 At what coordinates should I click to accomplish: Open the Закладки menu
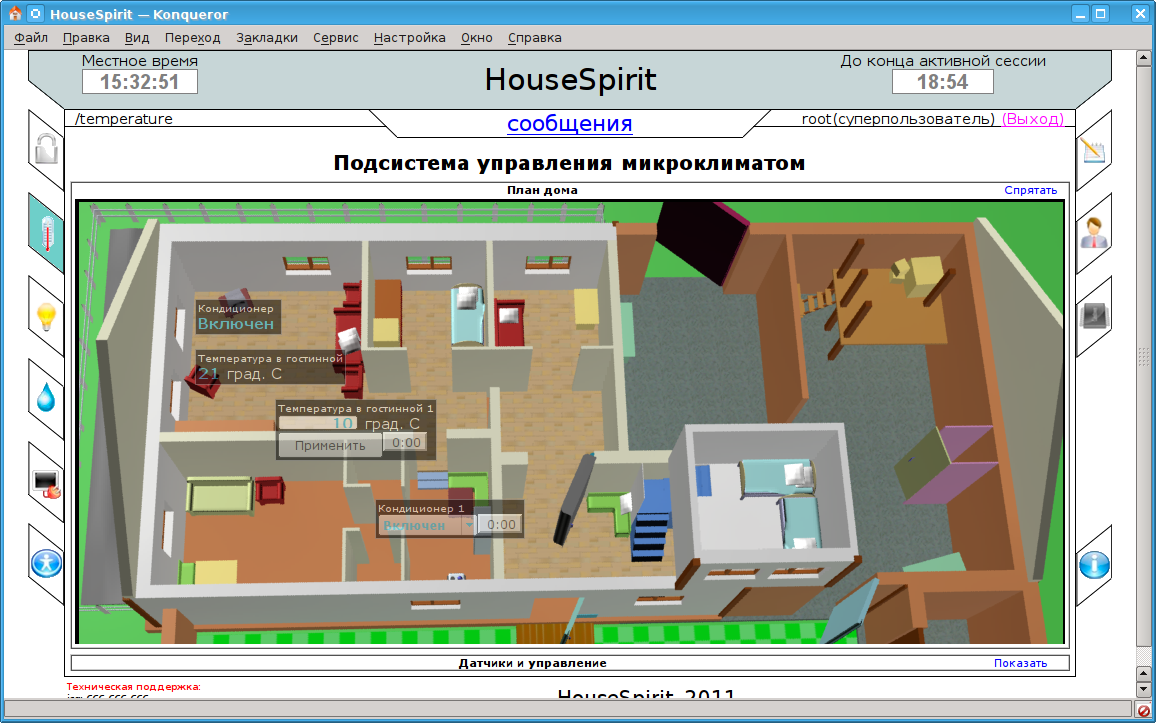[267, 38]
